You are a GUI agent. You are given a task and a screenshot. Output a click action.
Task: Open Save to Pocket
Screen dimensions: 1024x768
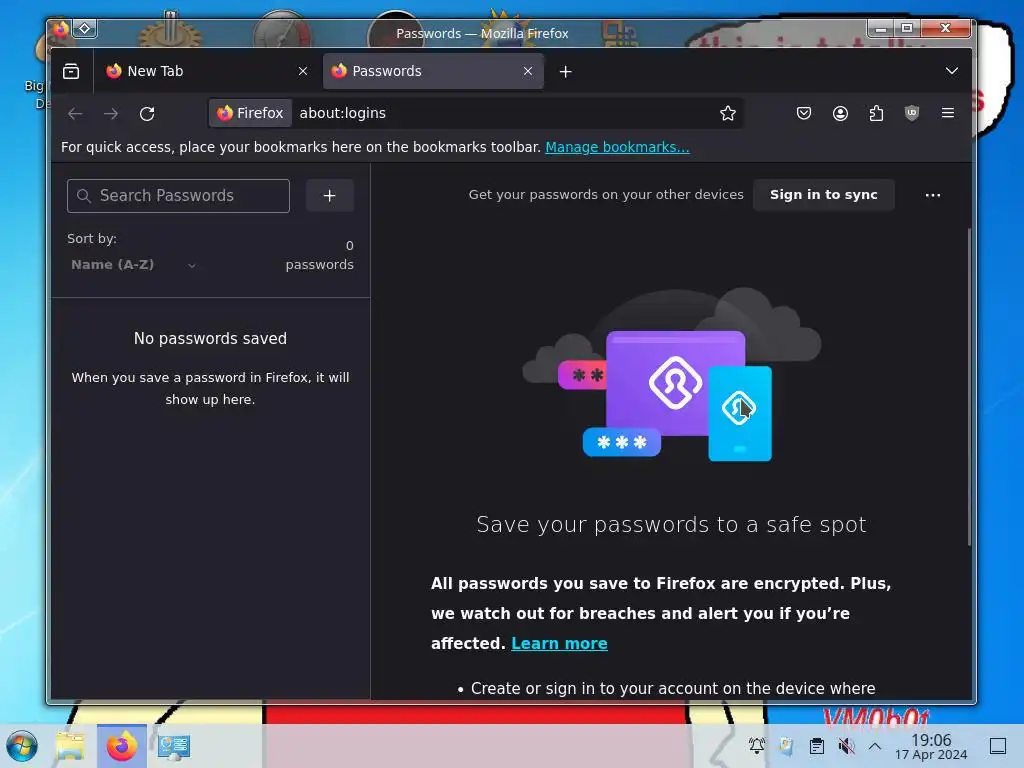[804, 114]
